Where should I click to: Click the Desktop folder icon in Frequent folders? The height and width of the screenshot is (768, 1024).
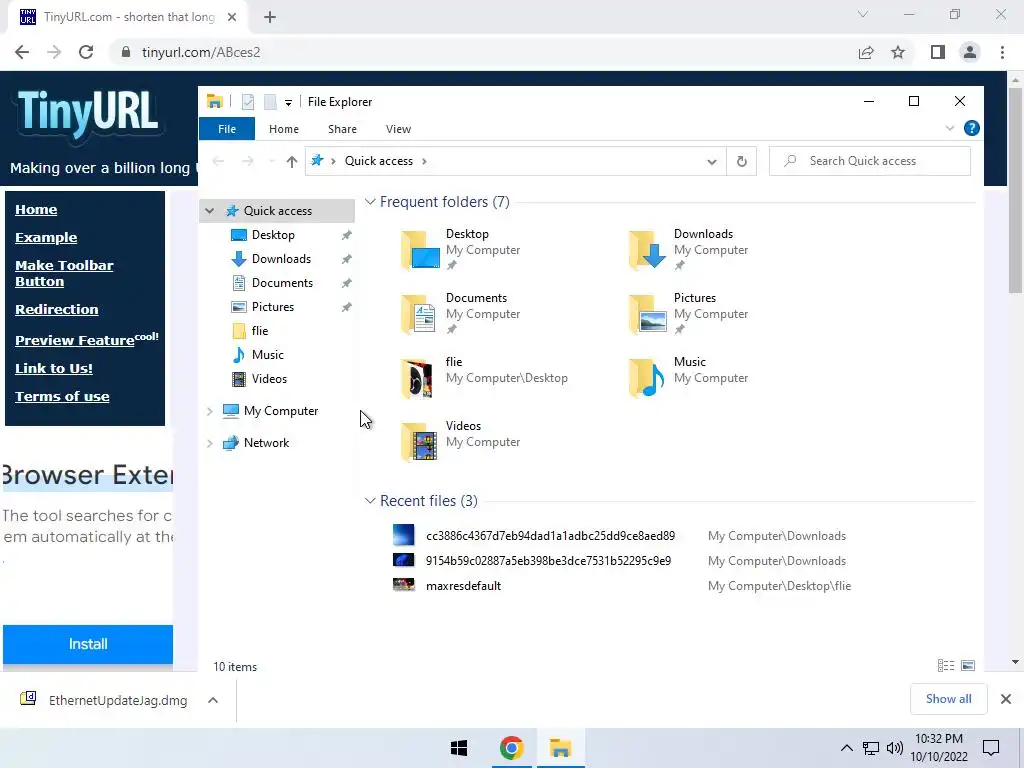point(419,249)
